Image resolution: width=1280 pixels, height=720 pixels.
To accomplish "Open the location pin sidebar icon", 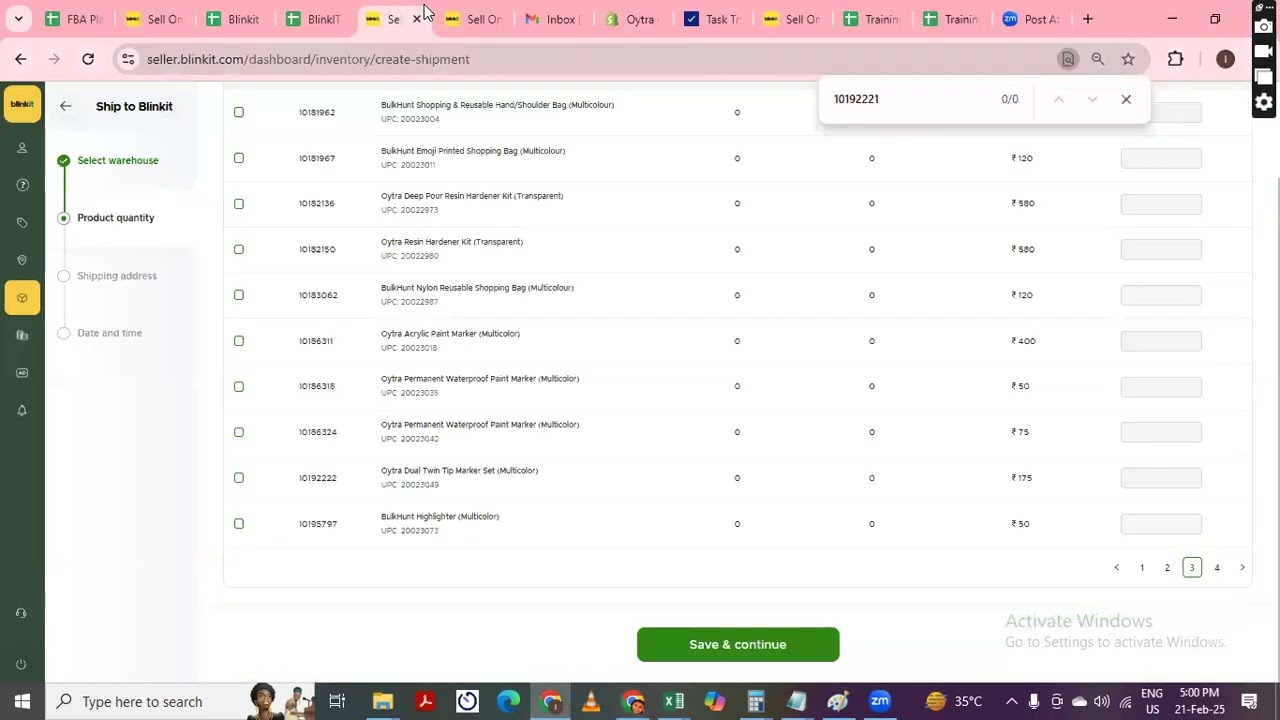I will point(22,260).
